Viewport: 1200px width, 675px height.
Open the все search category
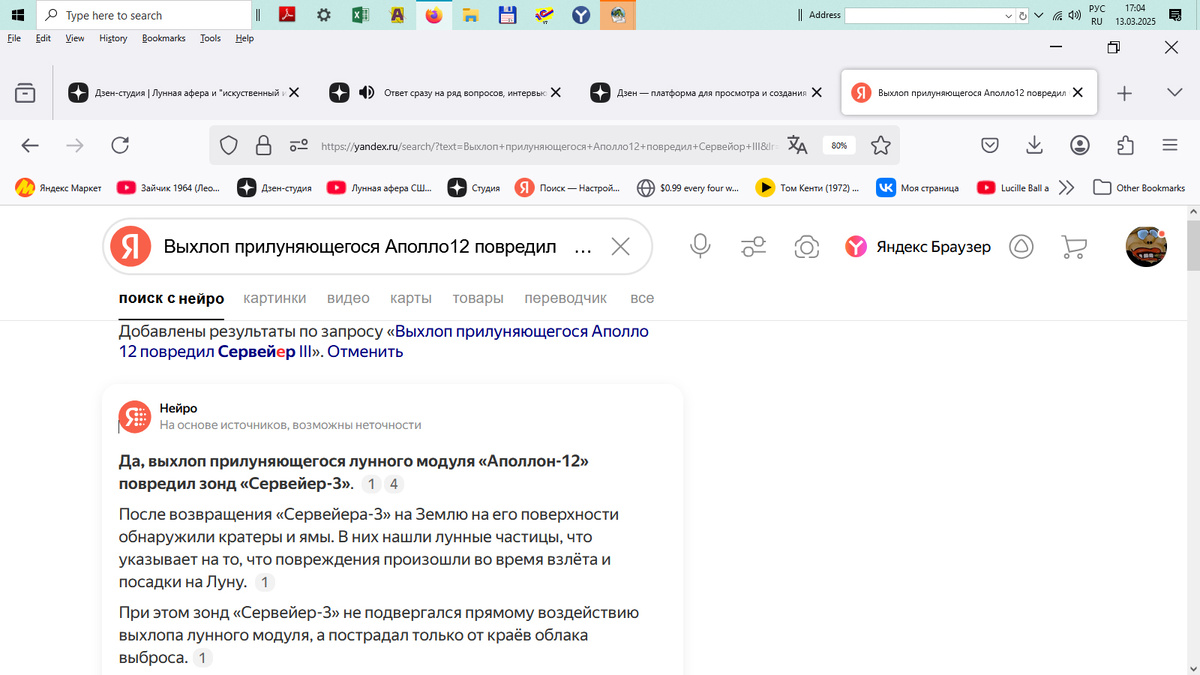pyautogui.click(x=642, y=298)
